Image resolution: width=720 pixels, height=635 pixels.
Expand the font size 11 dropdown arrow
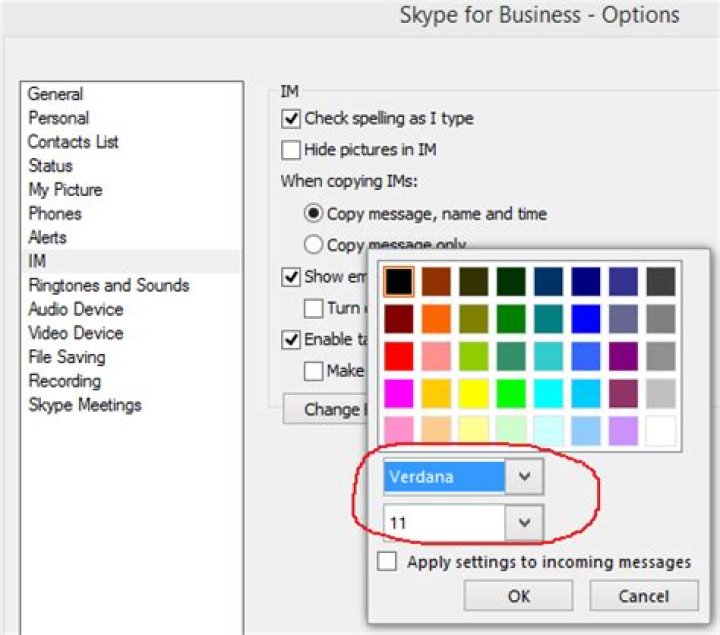(524, 523)
